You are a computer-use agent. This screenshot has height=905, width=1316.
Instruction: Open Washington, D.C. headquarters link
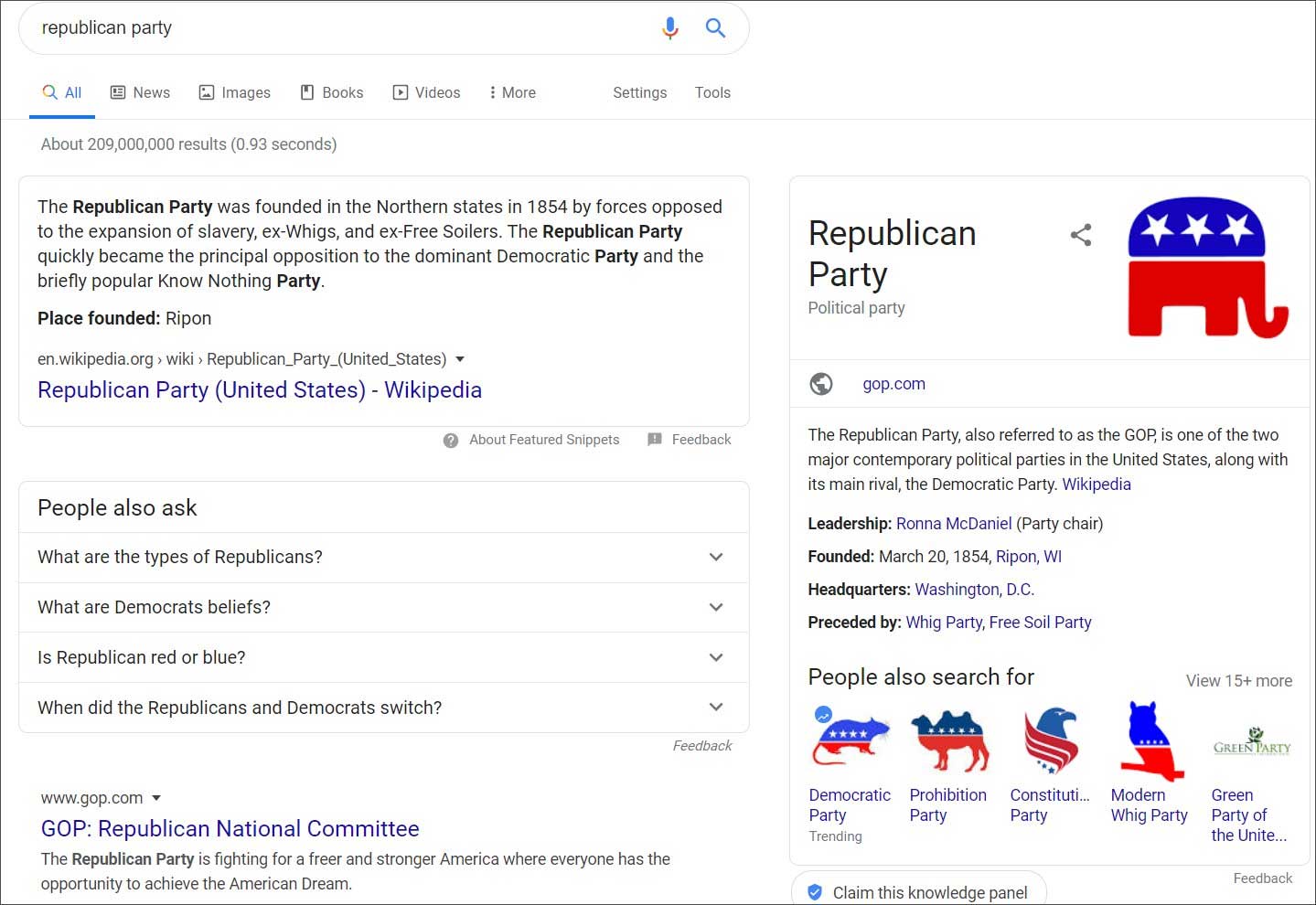[975, 590]
